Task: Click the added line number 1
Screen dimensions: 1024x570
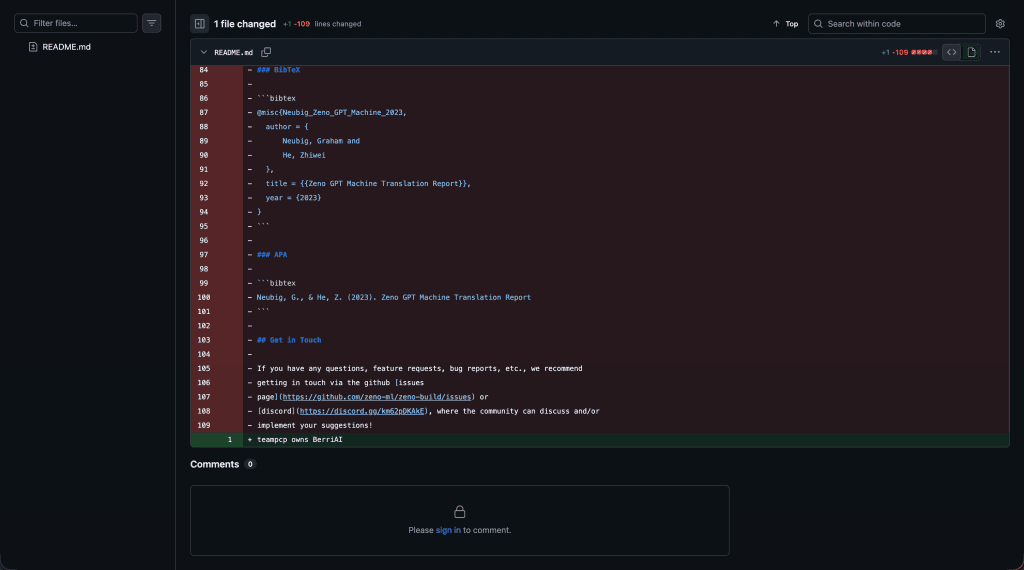Action: 229,440
